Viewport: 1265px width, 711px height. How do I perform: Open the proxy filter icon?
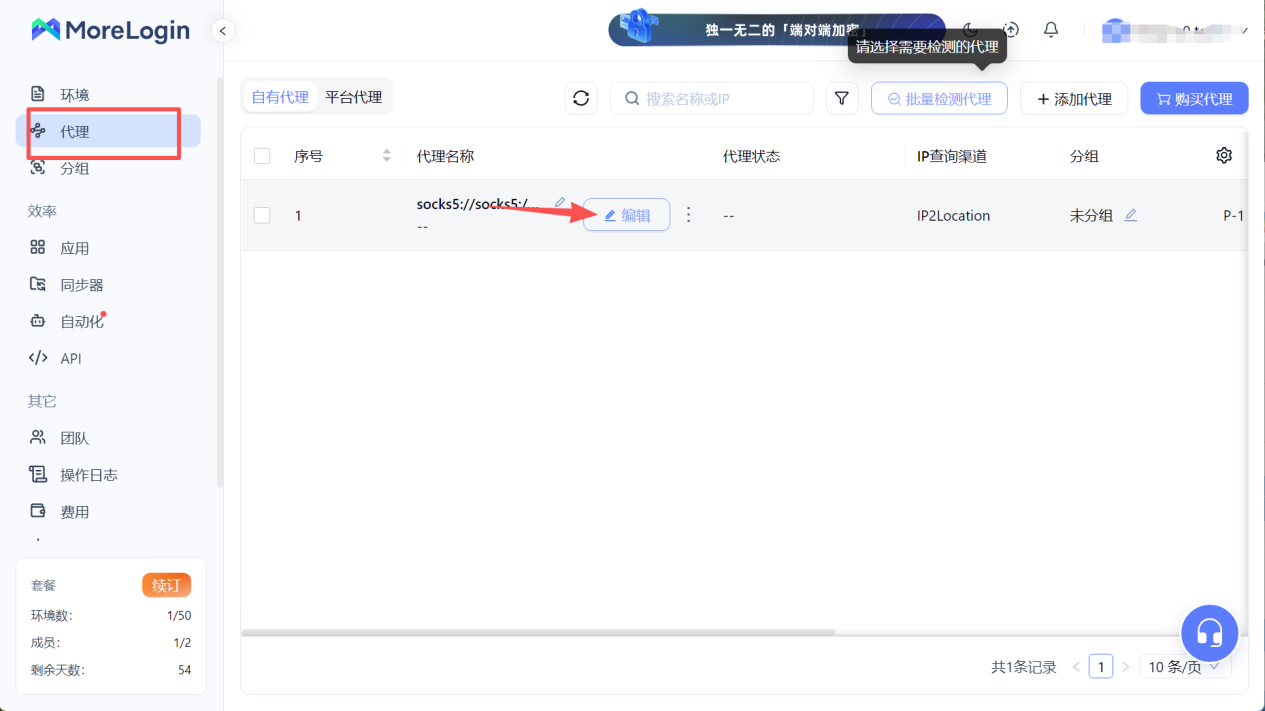[x=841, y=98]
